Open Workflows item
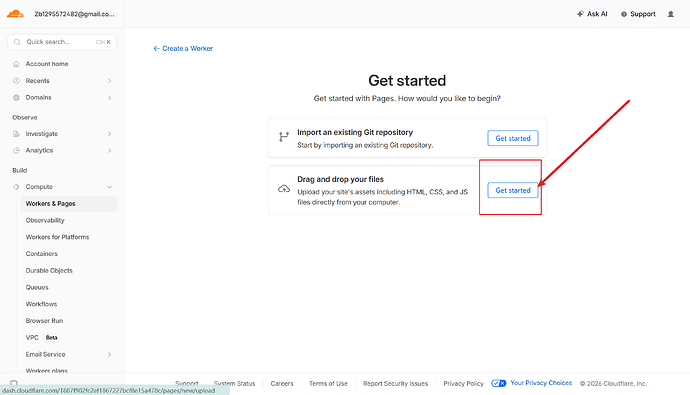This screenshot has width=690, height=395. [41, 304]
